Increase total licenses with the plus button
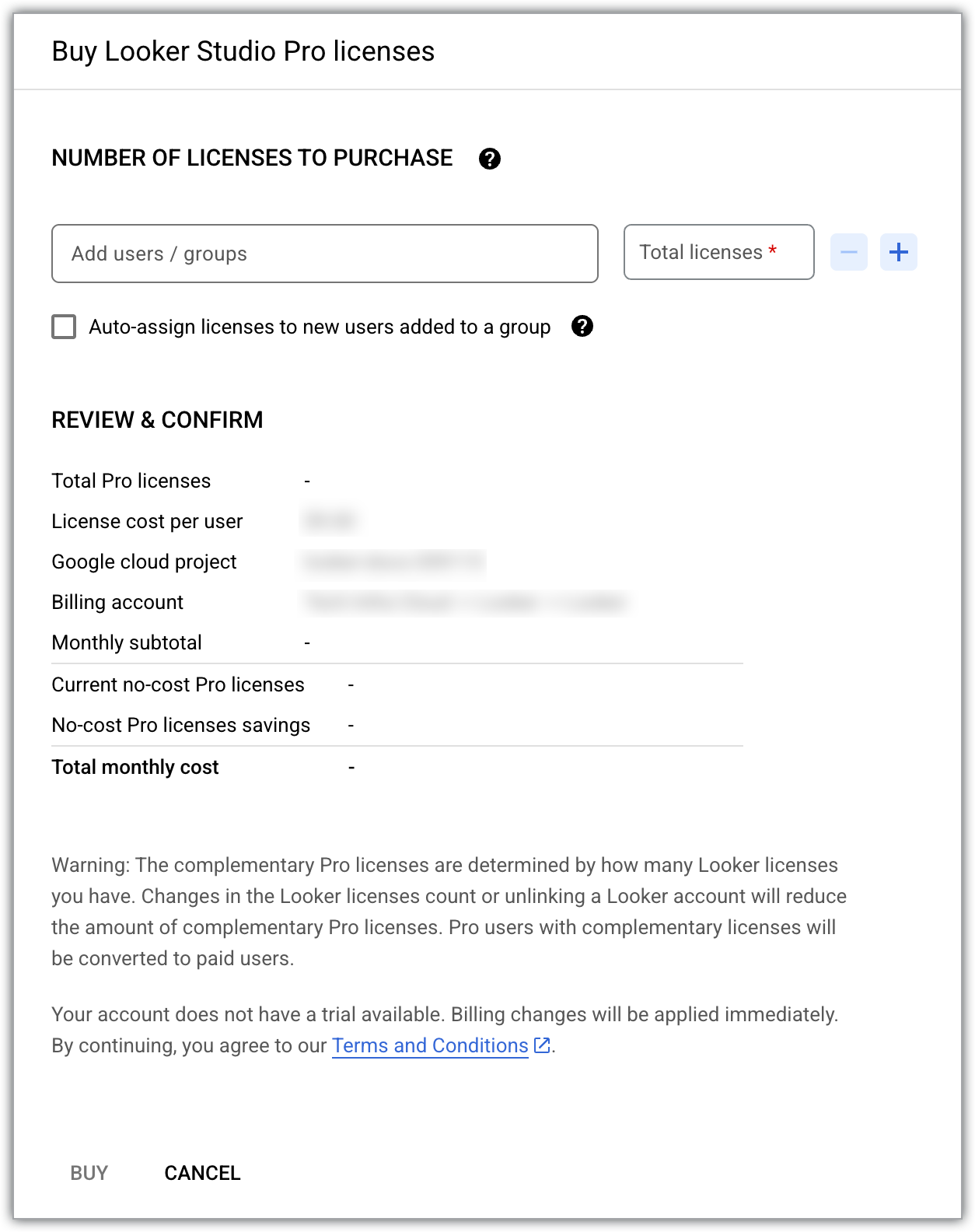975x1232 pixels. point(899,252)
